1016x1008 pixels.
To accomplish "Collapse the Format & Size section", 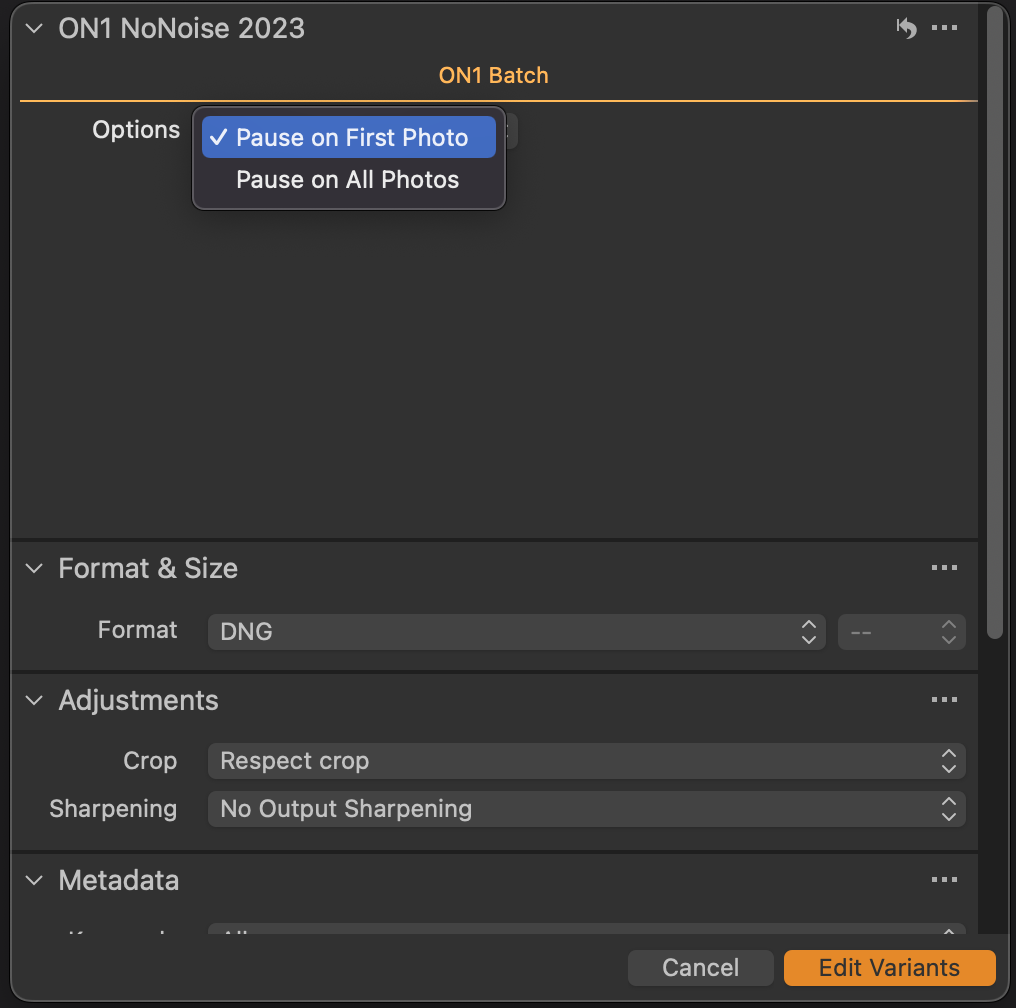I will click(34, 569).
